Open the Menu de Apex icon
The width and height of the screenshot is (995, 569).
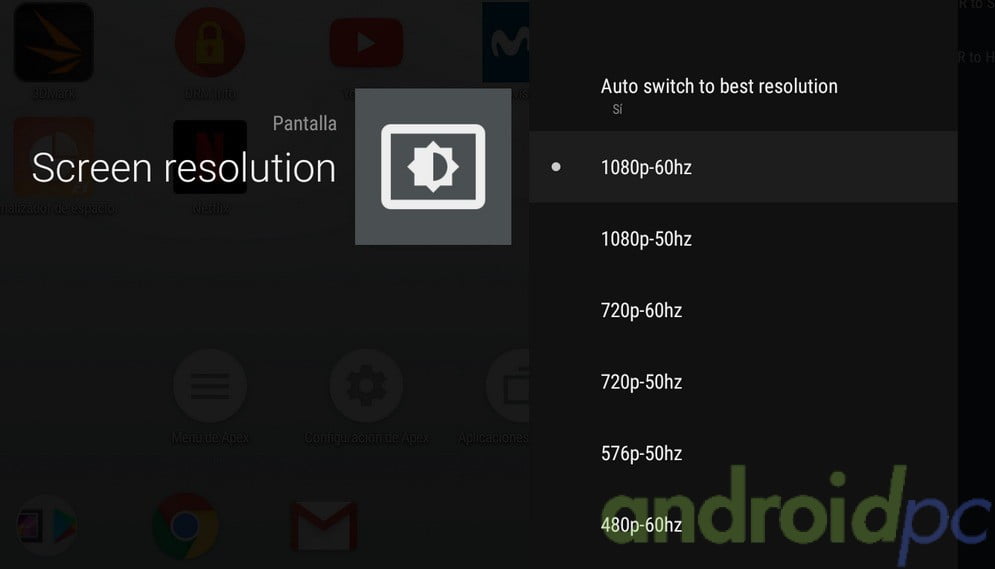tap(210, 385)
